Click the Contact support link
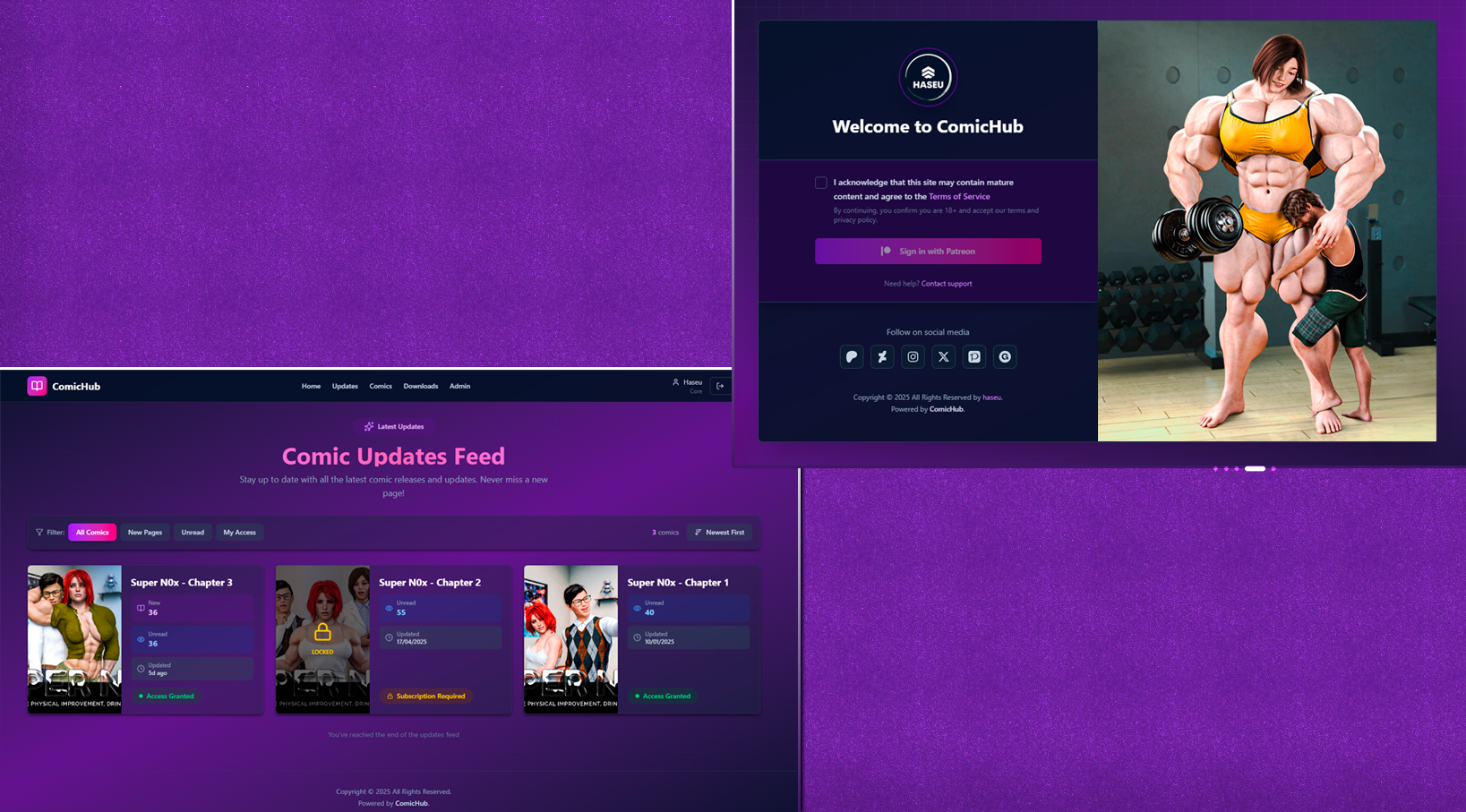Screen dimensions: 1466x812 947,284
